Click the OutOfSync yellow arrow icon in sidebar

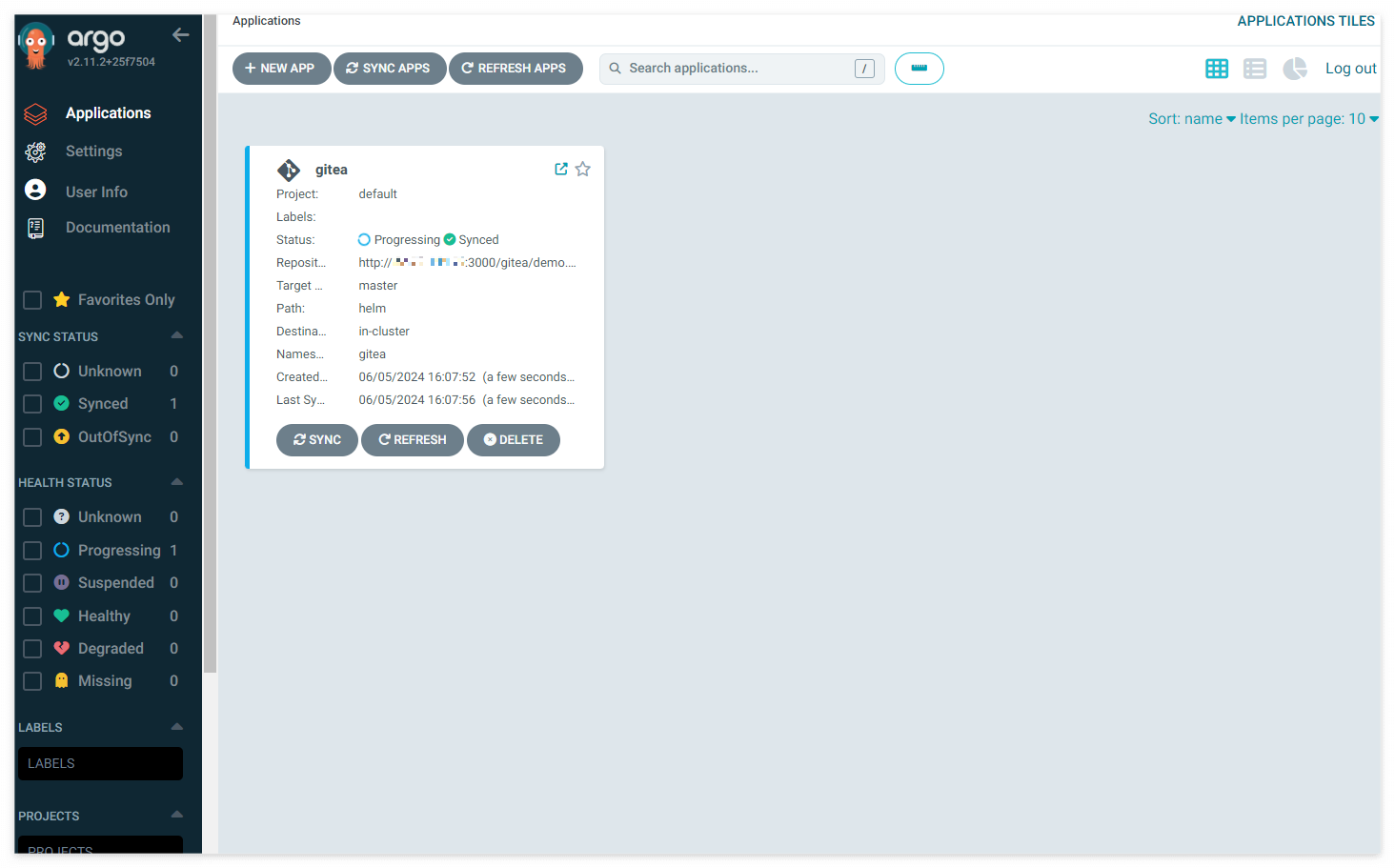62,437
